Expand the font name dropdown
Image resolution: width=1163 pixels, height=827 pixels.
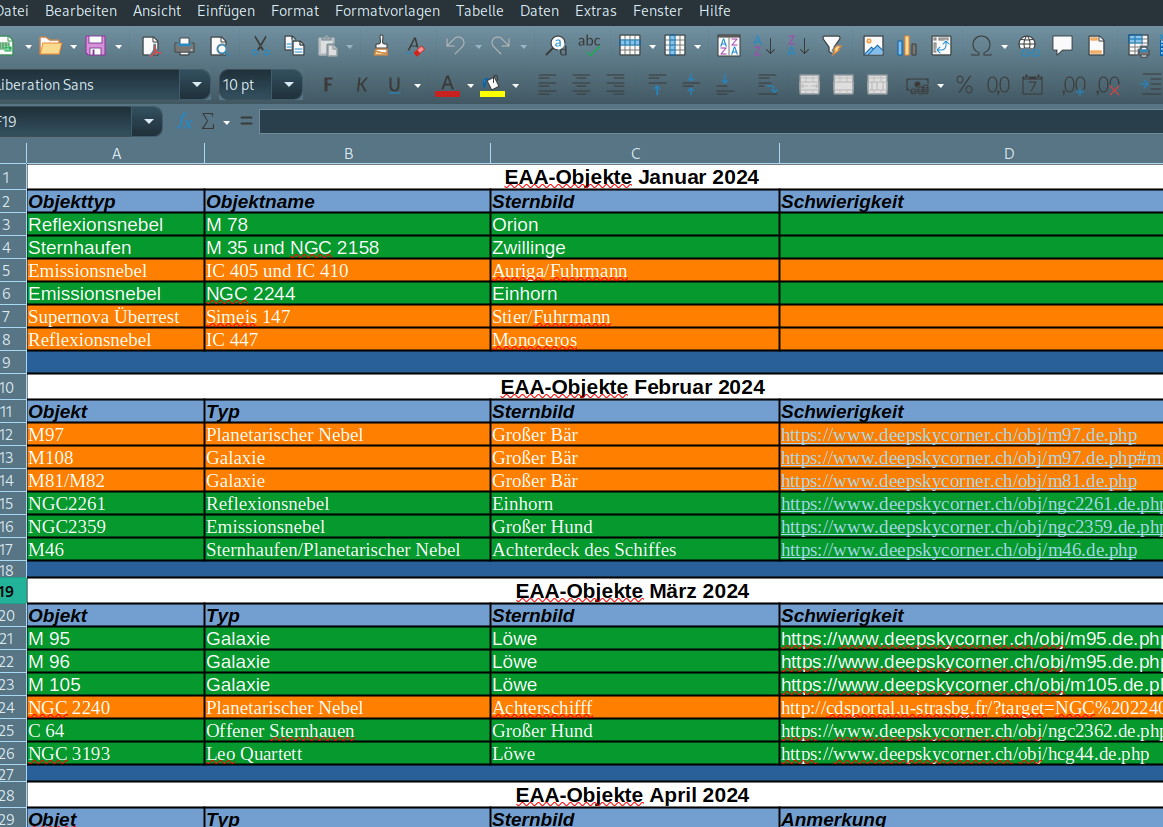(x=196, y=85)
